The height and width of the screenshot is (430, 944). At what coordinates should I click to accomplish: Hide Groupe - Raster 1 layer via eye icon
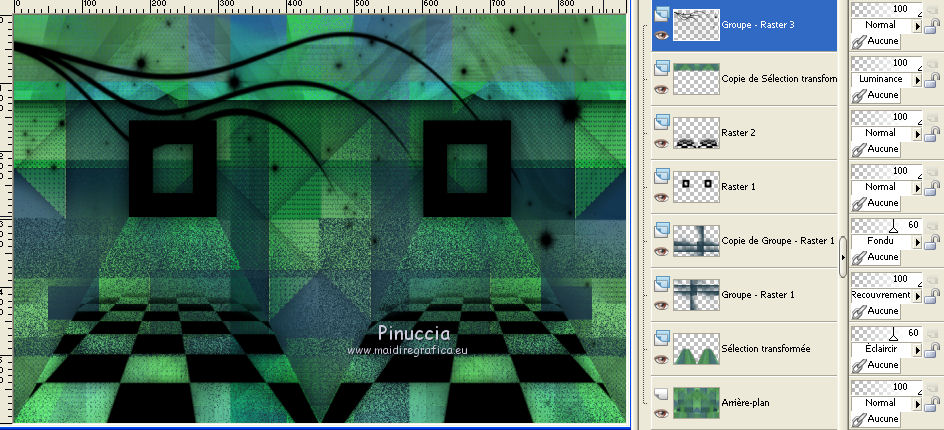[662, 305]
